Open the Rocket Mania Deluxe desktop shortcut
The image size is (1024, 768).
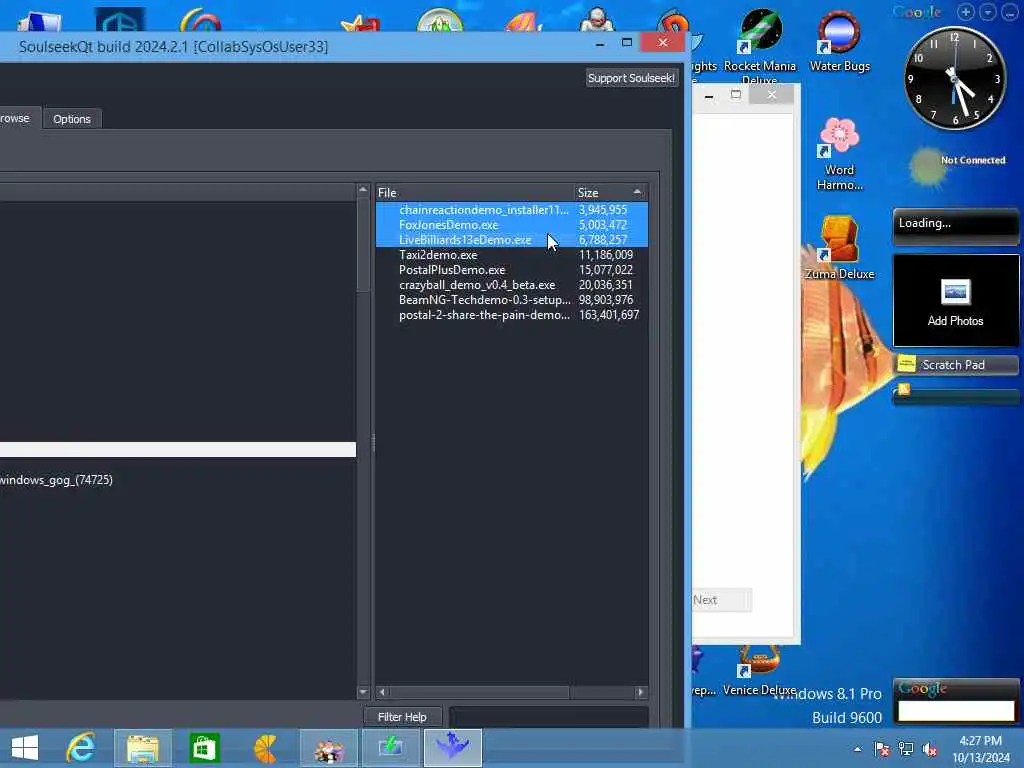click(760, 46)
